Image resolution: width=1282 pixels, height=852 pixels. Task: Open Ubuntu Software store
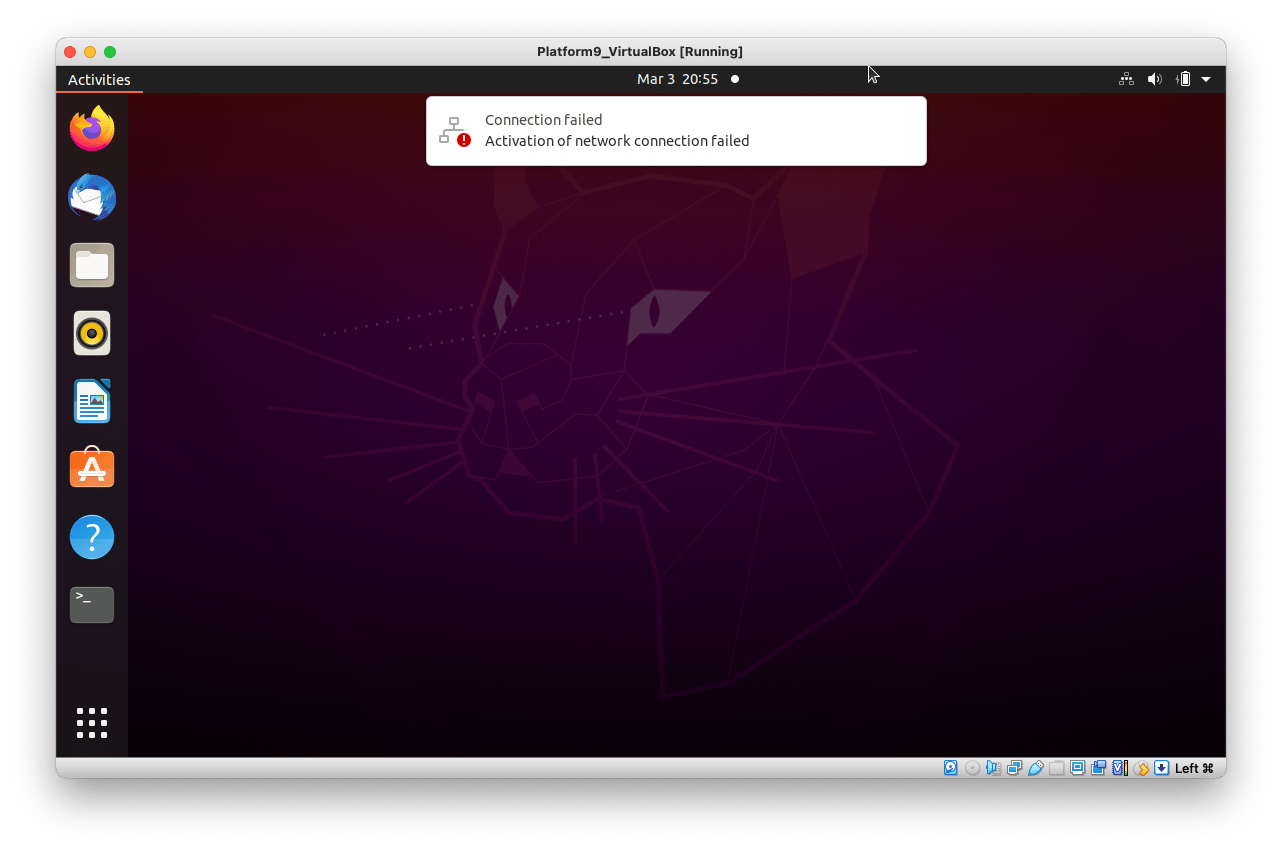click(92, 467)
